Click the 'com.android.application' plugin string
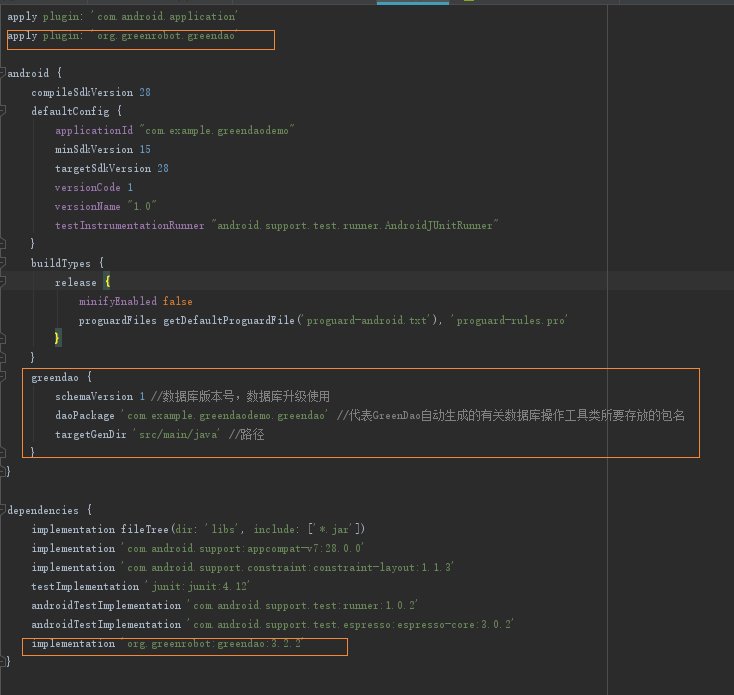Screen dimensions: 734x695 coord(167,16)
